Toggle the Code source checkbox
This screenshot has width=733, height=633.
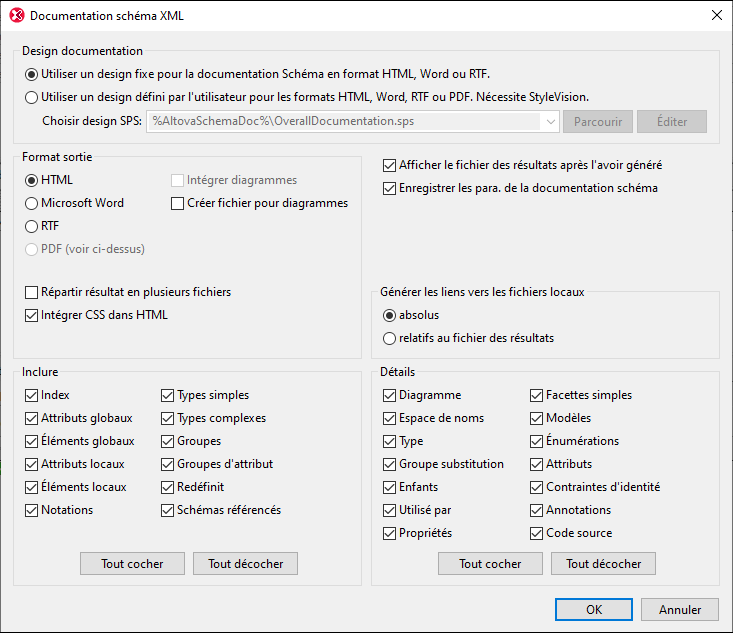pyautogui.click(x=537, y=533)
